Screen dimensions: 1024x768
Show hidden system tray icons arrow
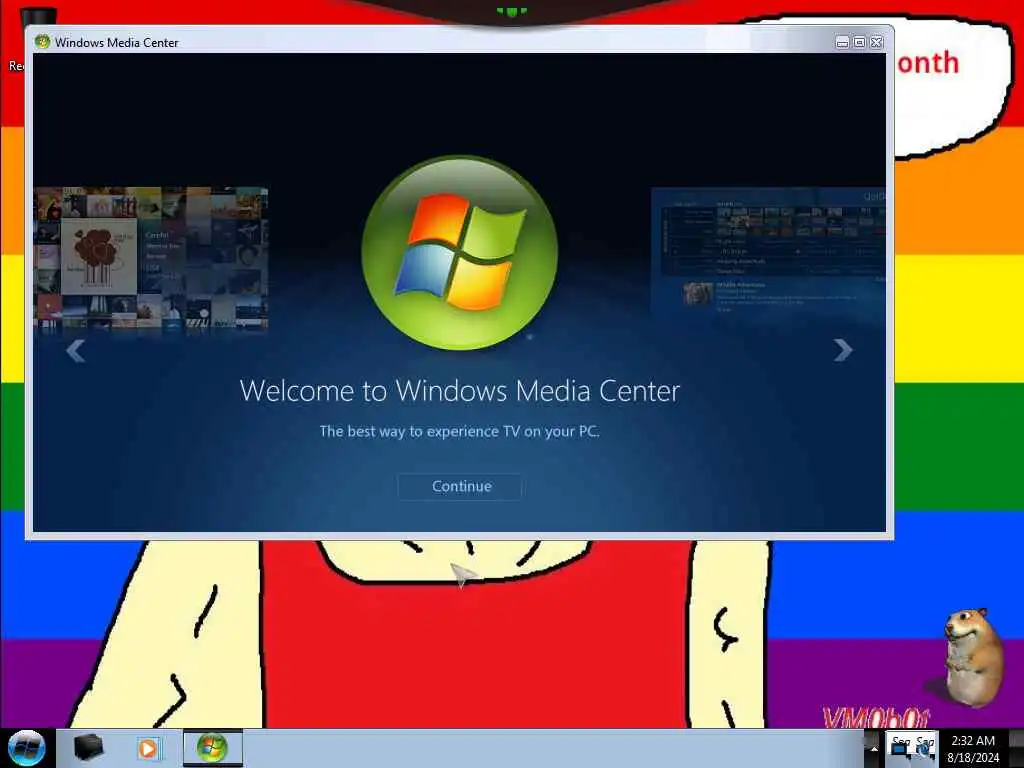coord(874,749)
